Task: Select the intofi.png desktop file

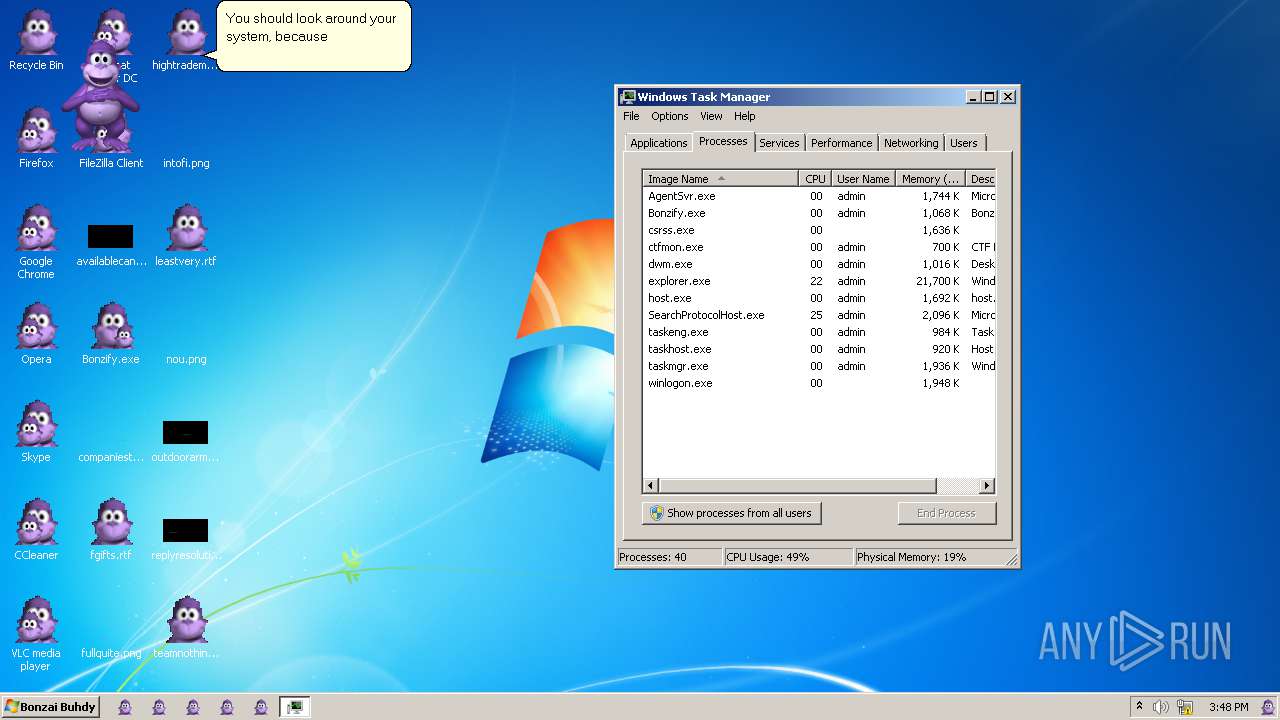Action: pyautogui.click(x=186, y=163)
